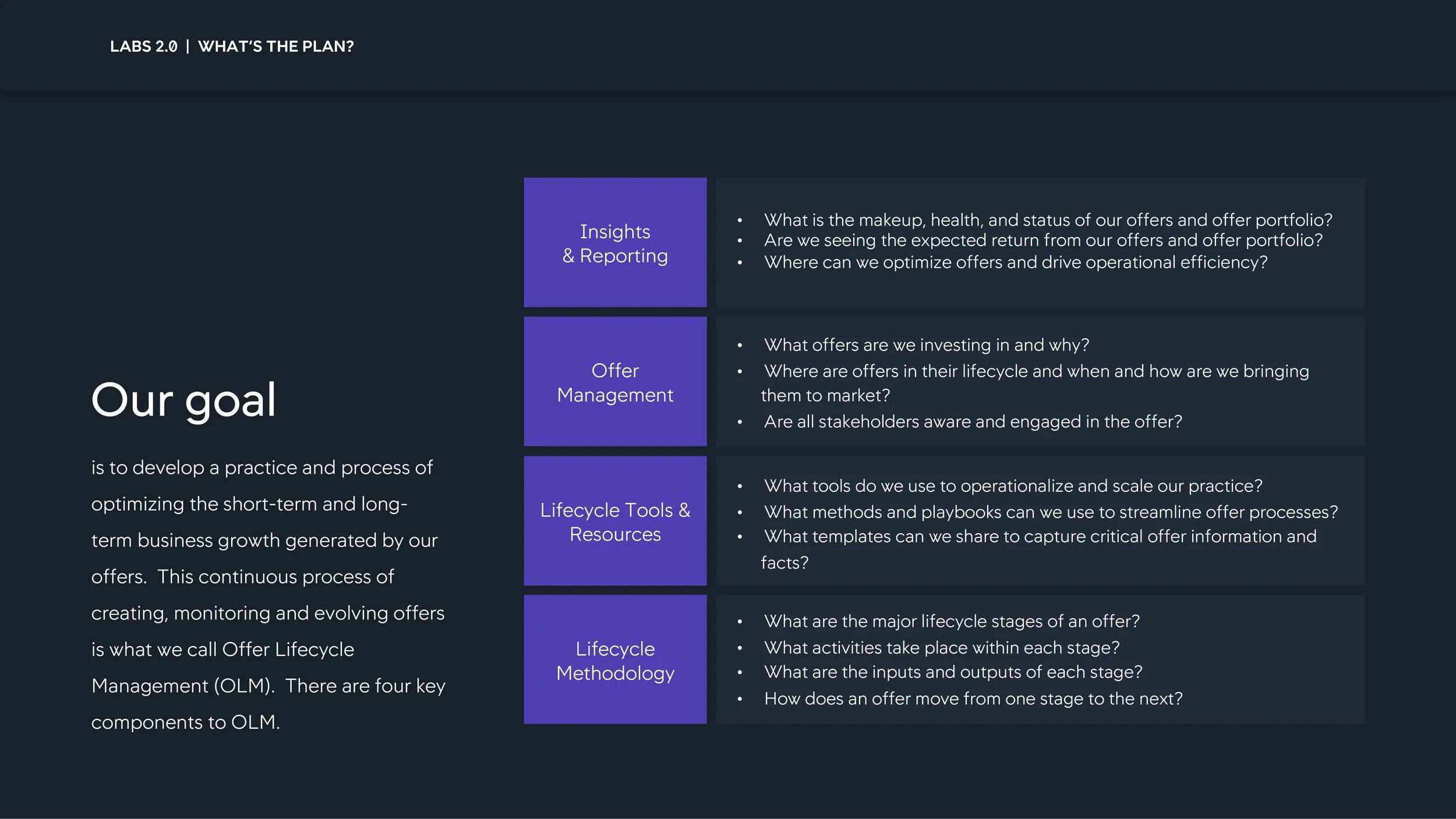
Task: Click bullet 'Are all stakeholders aware and engaged'
Action: [x=973, y=421]
